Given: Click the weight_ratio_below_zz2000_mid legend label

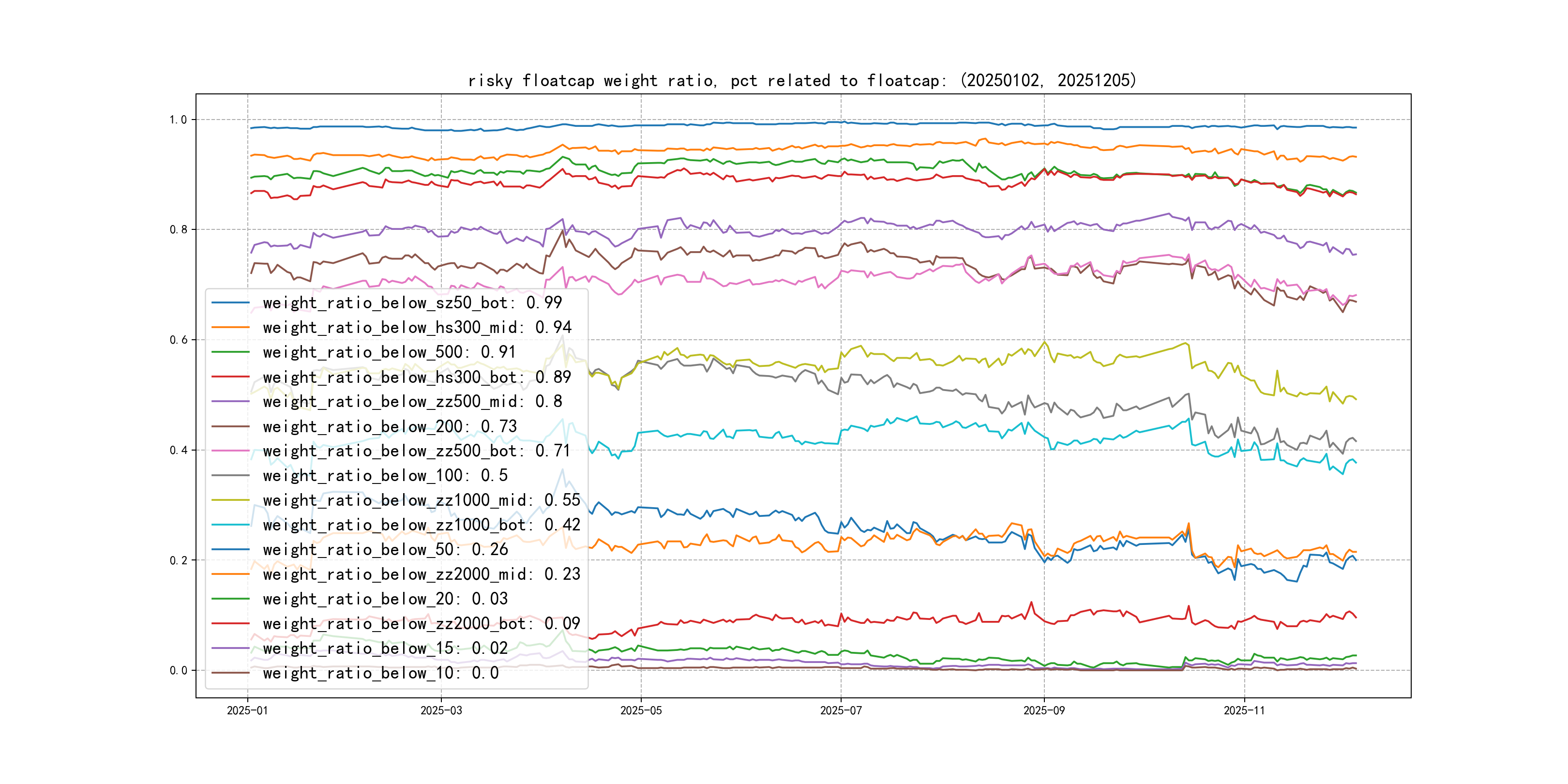Looking at the screenshot, I should [x=421, y=574].
